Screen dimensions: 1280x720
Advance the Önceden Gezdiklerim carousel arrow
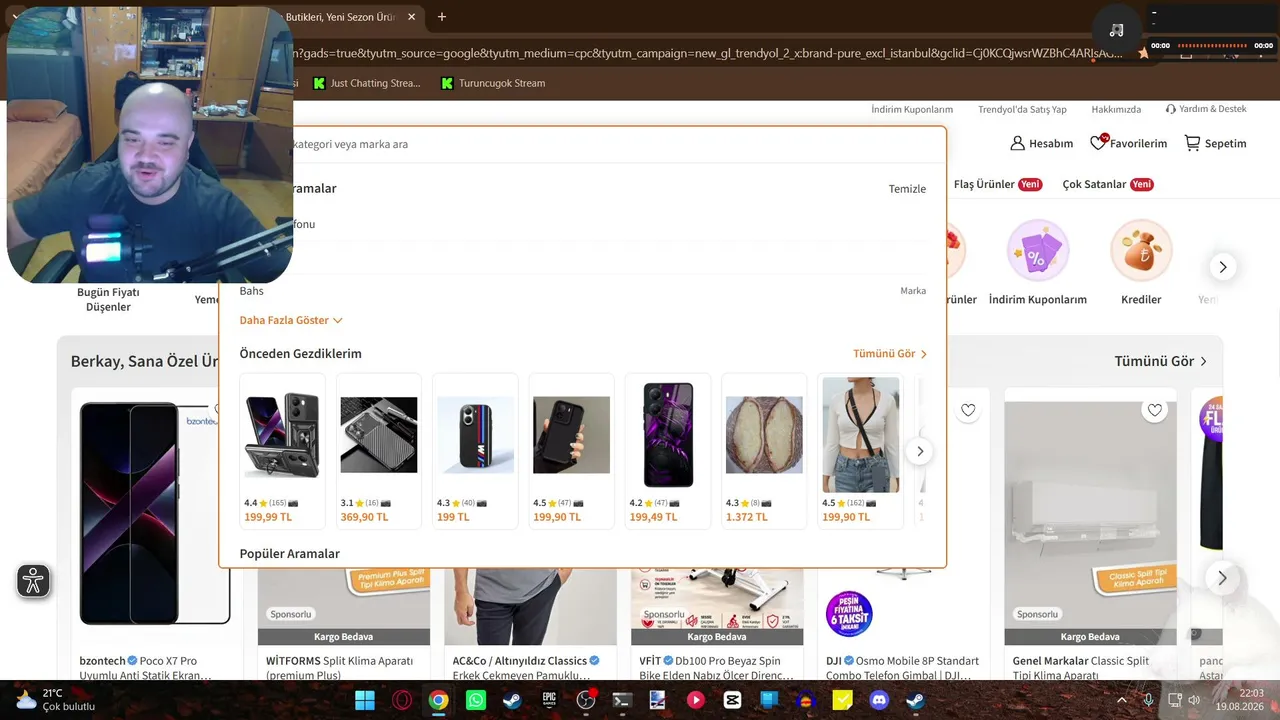coord(920,451)
